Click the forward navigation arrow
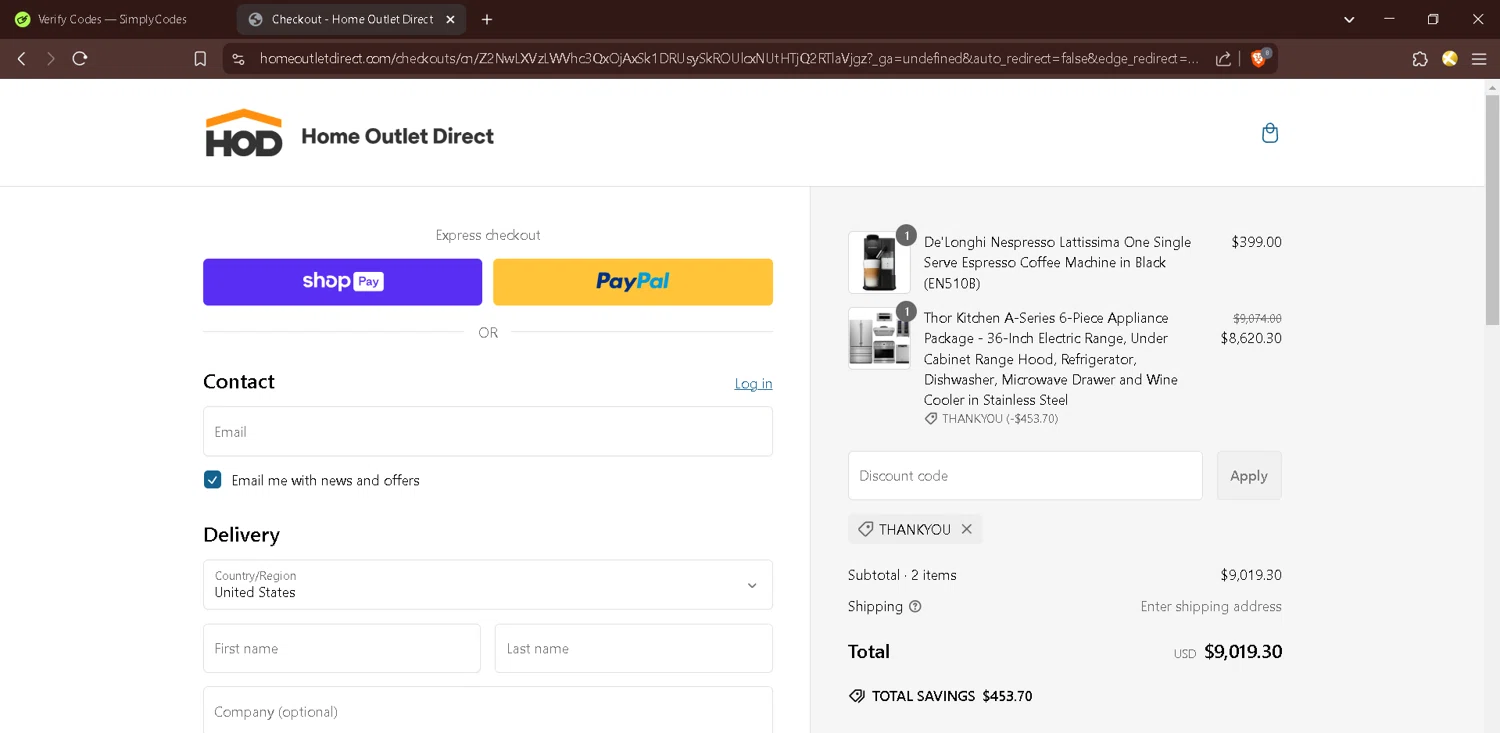The width and height of the screenshot is (1500, 733). 50,59
